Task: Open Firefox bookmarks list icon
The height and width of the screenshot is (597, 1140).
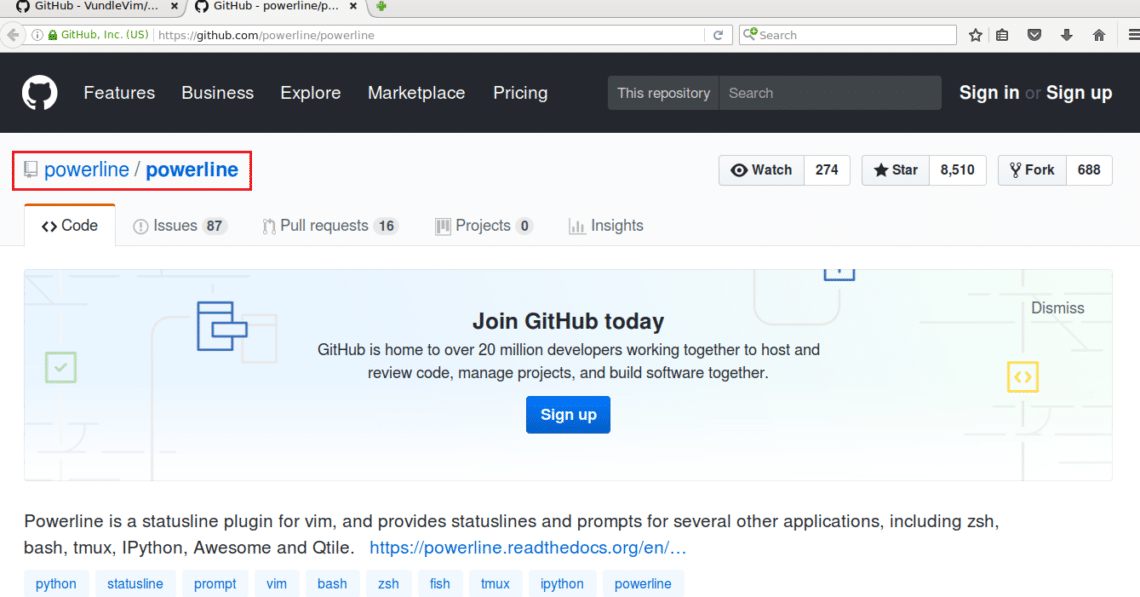Action: click(x=1003, y=35)
